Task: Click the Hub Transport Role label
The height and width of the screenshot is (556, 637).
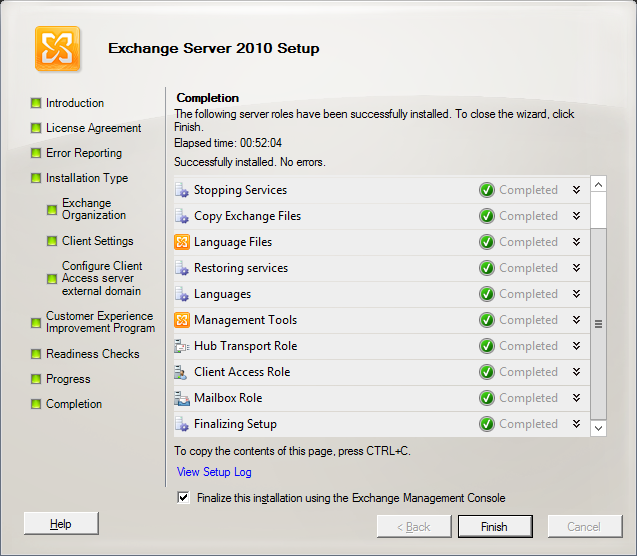Action: (x=245, y=346)
